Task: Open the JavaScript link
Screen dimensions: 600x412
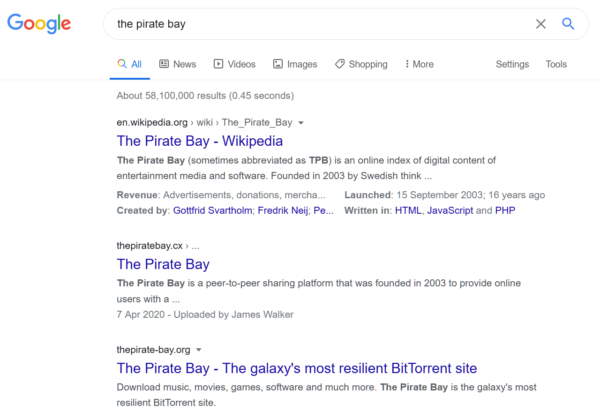Action: (450, 210)
